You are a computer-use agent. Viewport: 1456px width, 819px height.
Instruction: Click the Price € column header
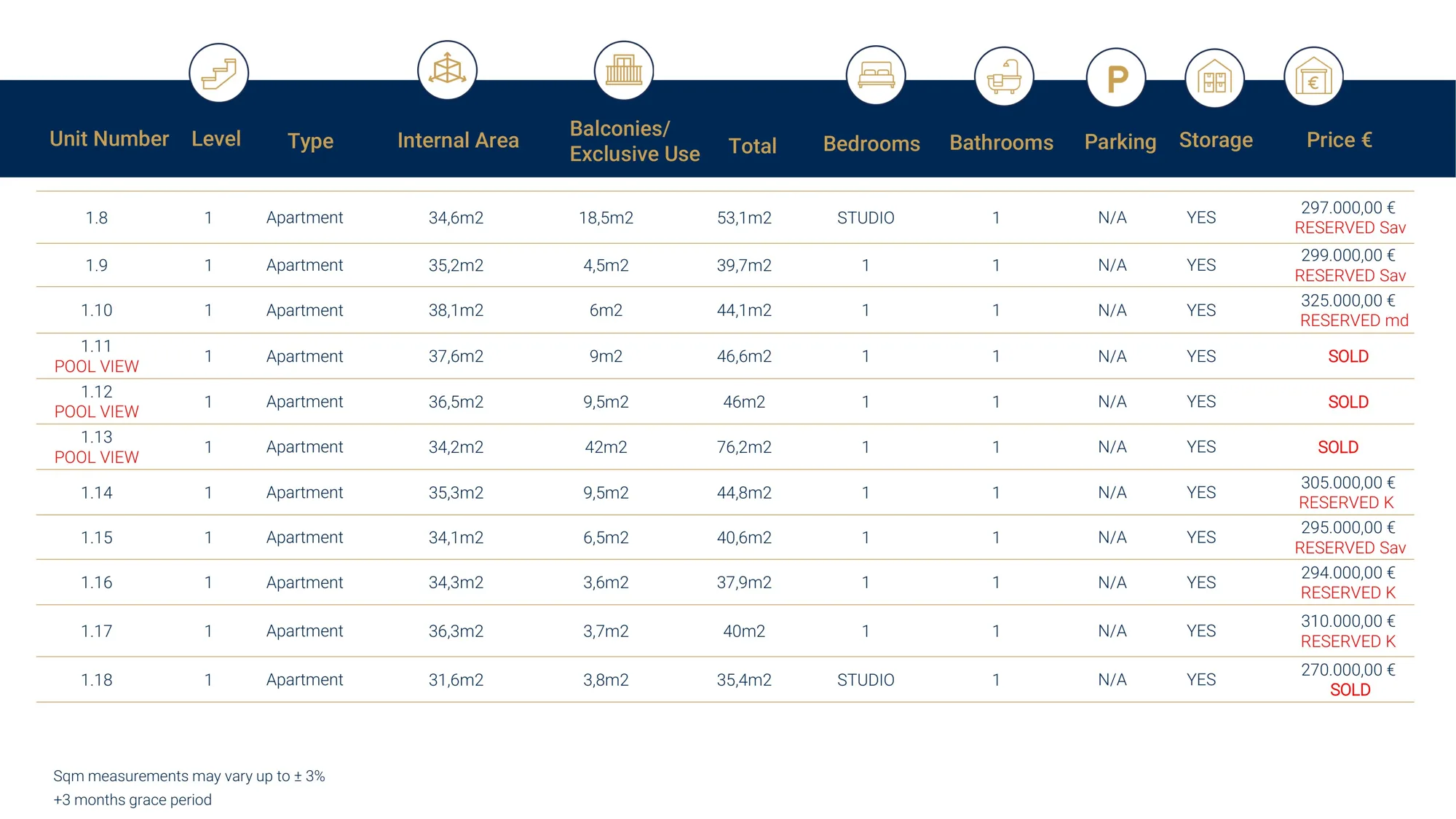pos(1340,140)
